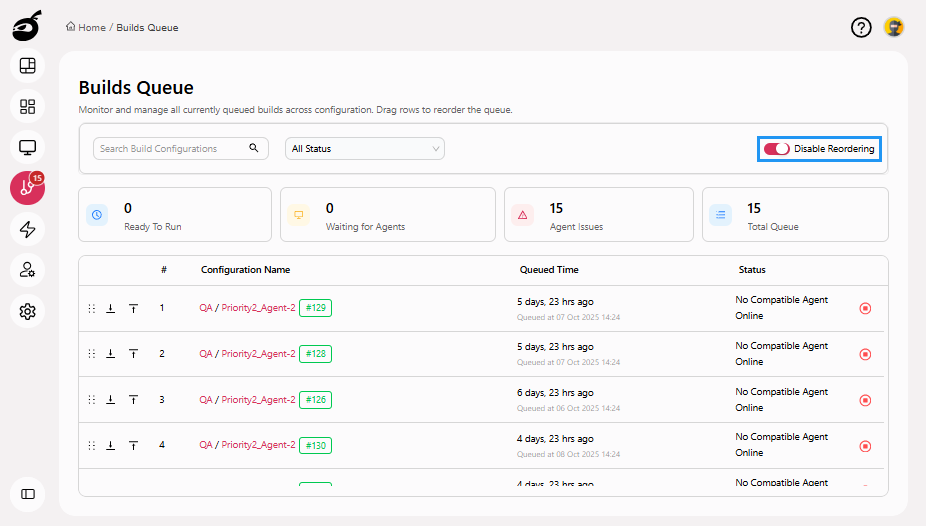
Task: Move build #129 to bottom
Action: [110, 308]
